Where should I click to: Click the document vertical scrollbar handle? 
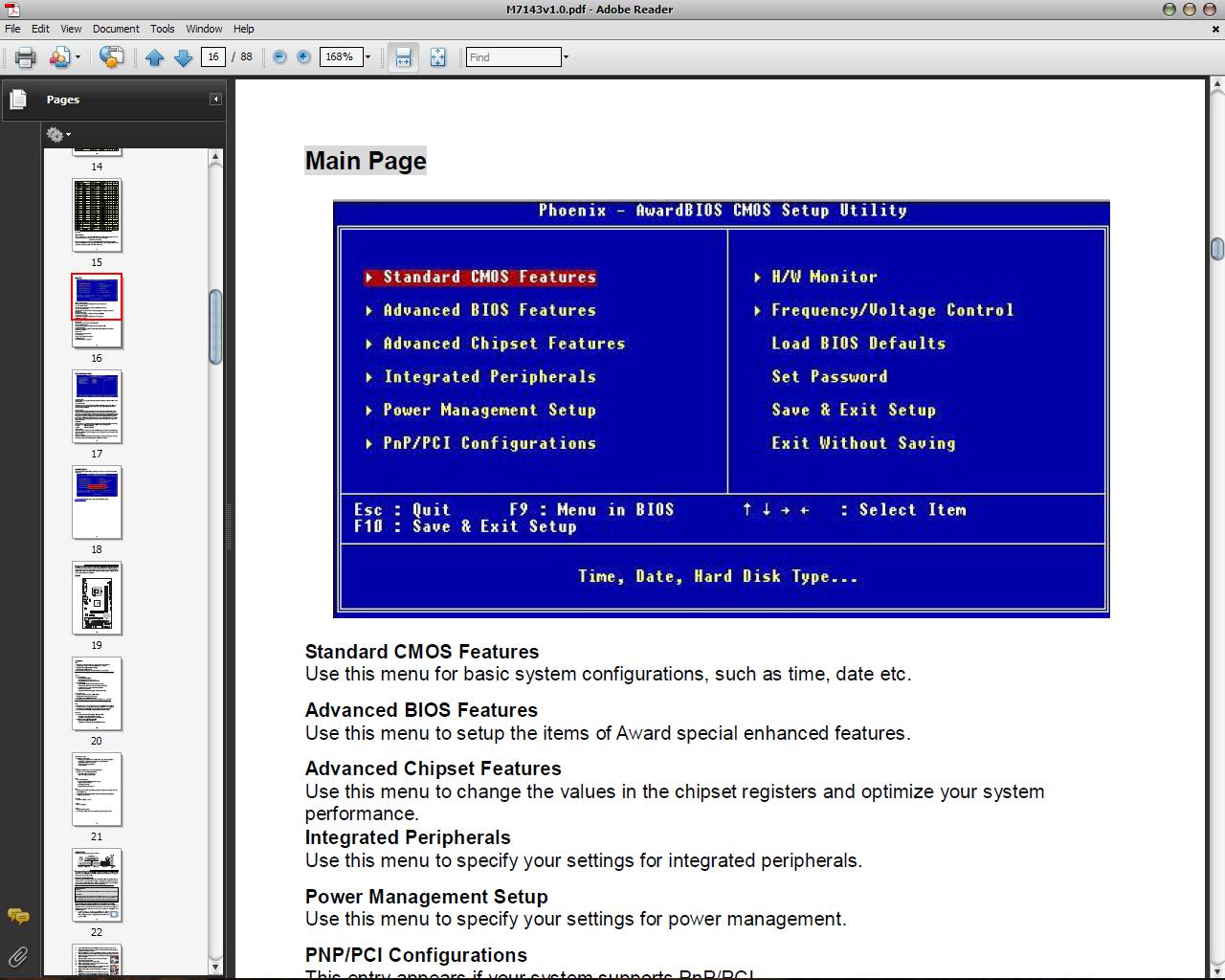(1216, 248)
